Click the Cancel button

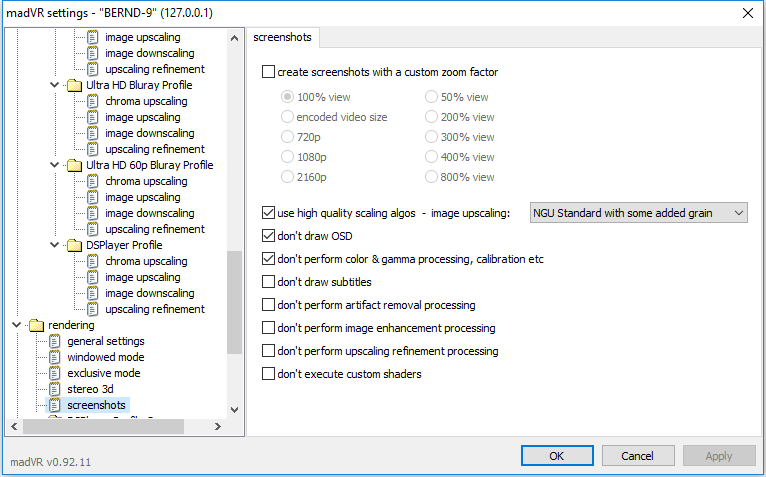pyautogui.click(x=638, y=455)
